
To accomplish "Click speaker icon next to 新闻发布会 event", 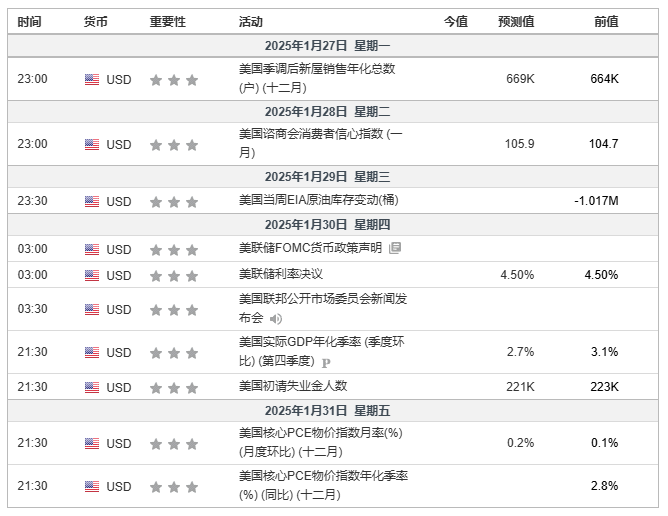I will tap(276, 319).
